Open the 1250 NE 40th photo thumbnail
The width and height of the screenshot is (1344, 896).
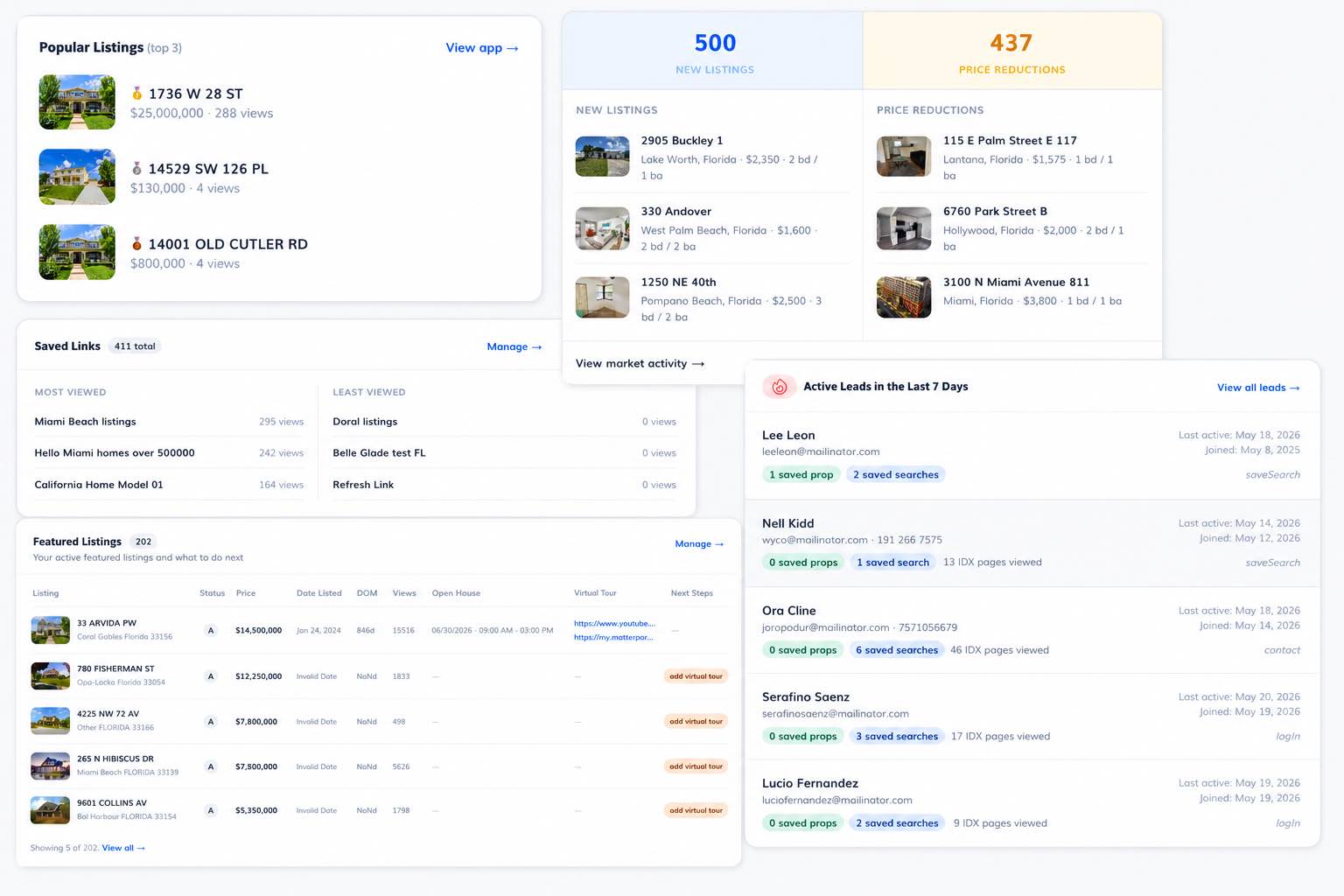(x=603, y=297)
